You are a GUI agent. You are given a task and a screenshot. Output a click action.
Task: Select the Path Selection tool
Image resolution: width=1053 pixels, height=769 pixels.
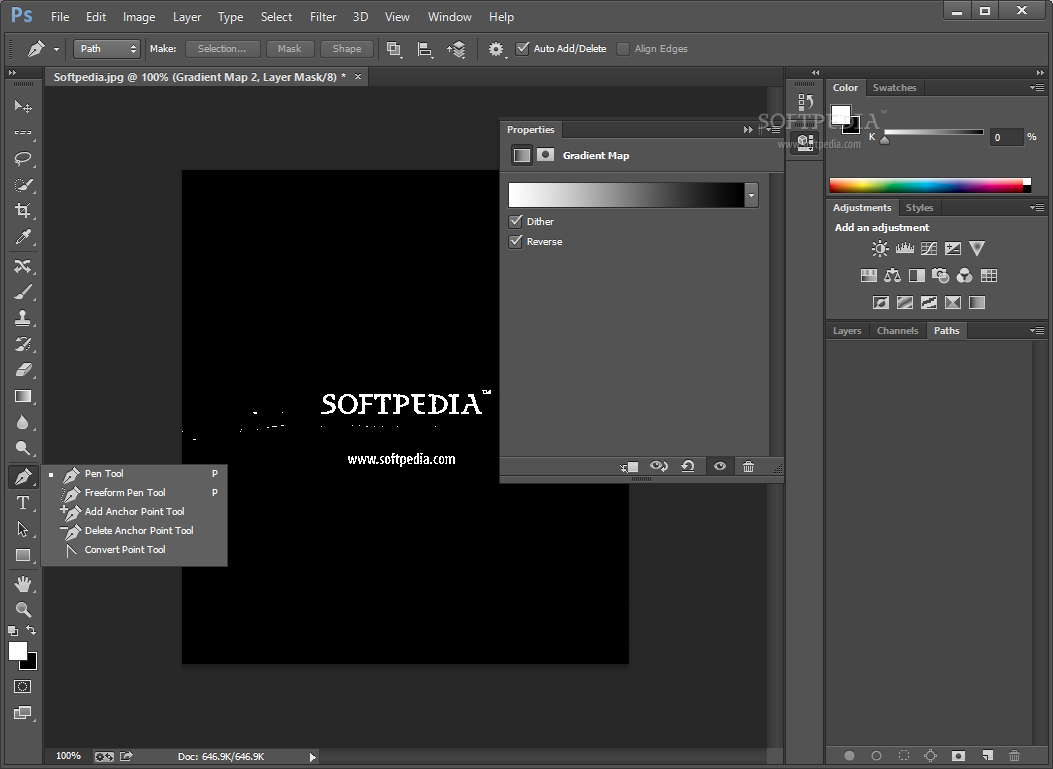(23, 529)
